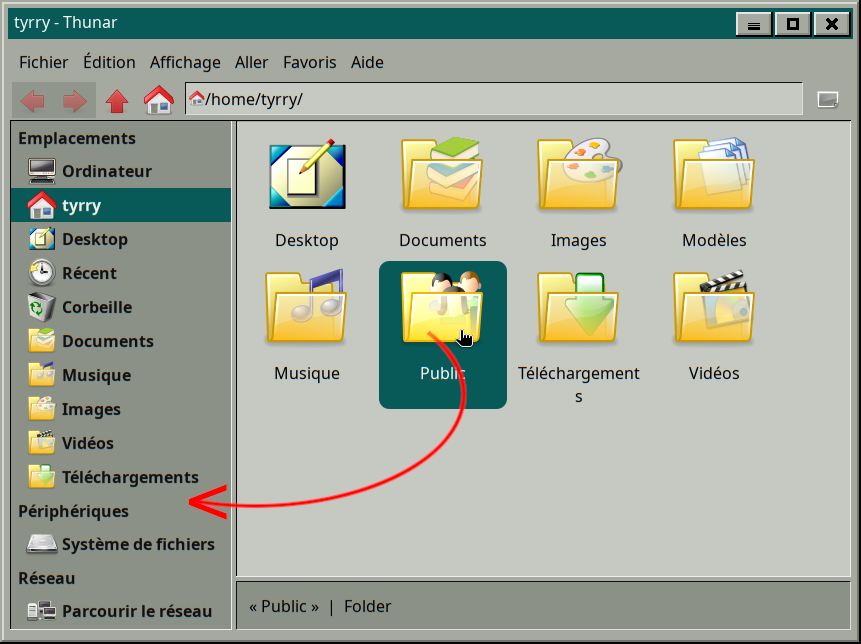This screenshot has height=644, width=861.
Task: Open Documents shortcut in the sidebar
Action: click(x=121, y=341)
